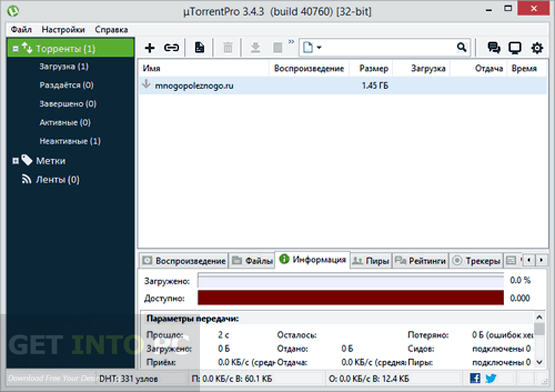Open the Настройки menu
The image size is (555, 392).
pyautogui.click(x=63, y=29)
